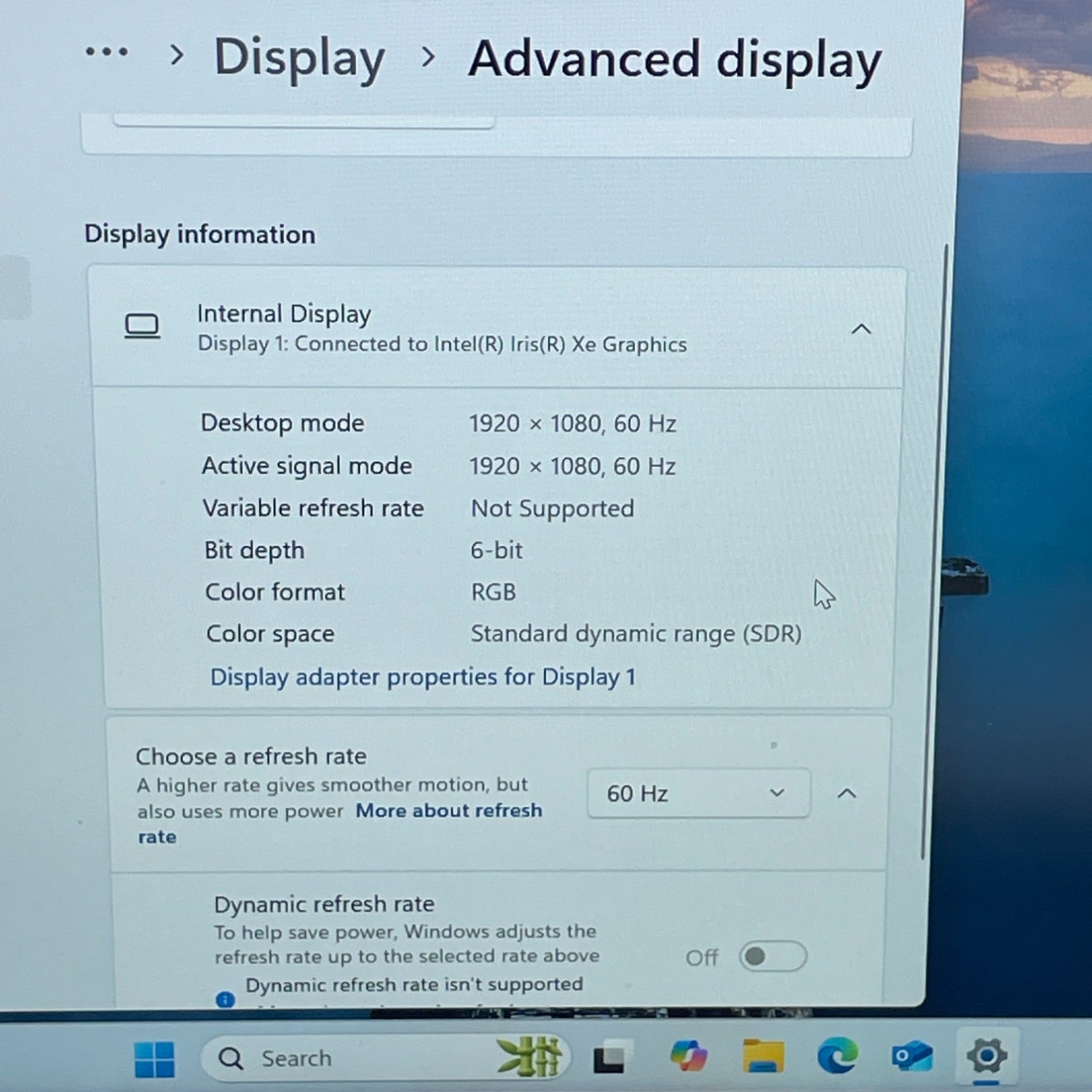This screenshot has height=1092, width=1092.
Task: Launch Microsoft Edge browser
Action: click(837, 1056)
